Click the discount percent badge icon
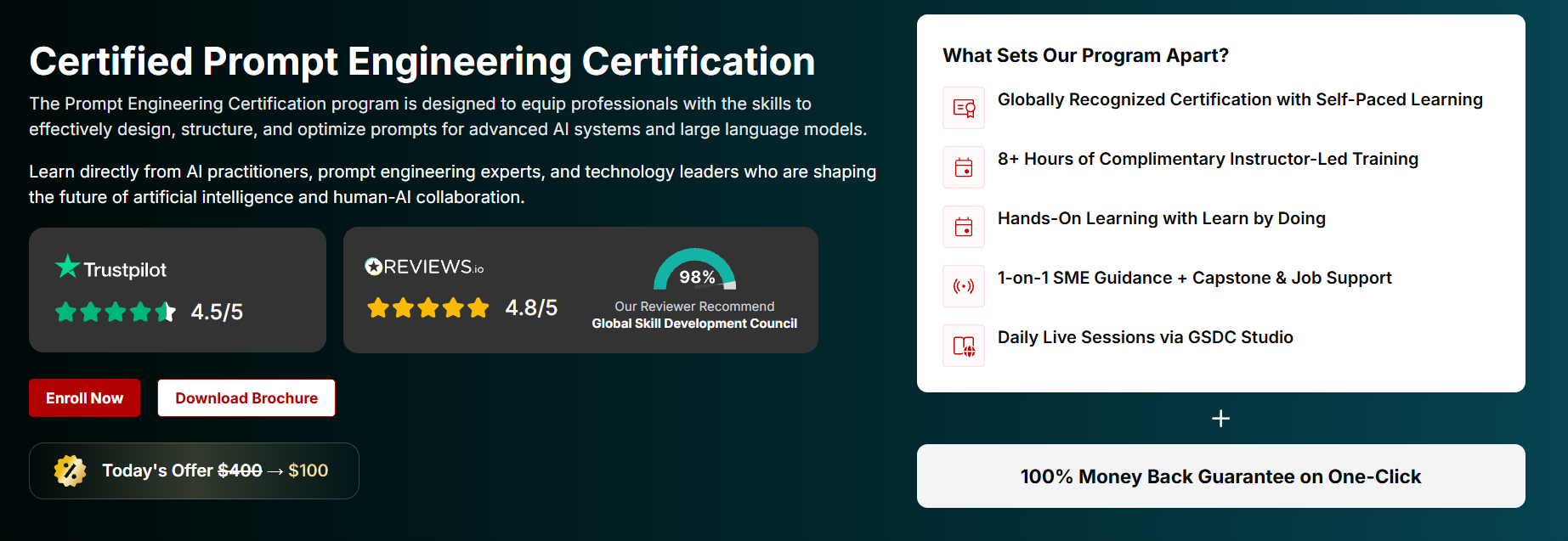Viewport: 1568px width, 541px height. (70, 471)
